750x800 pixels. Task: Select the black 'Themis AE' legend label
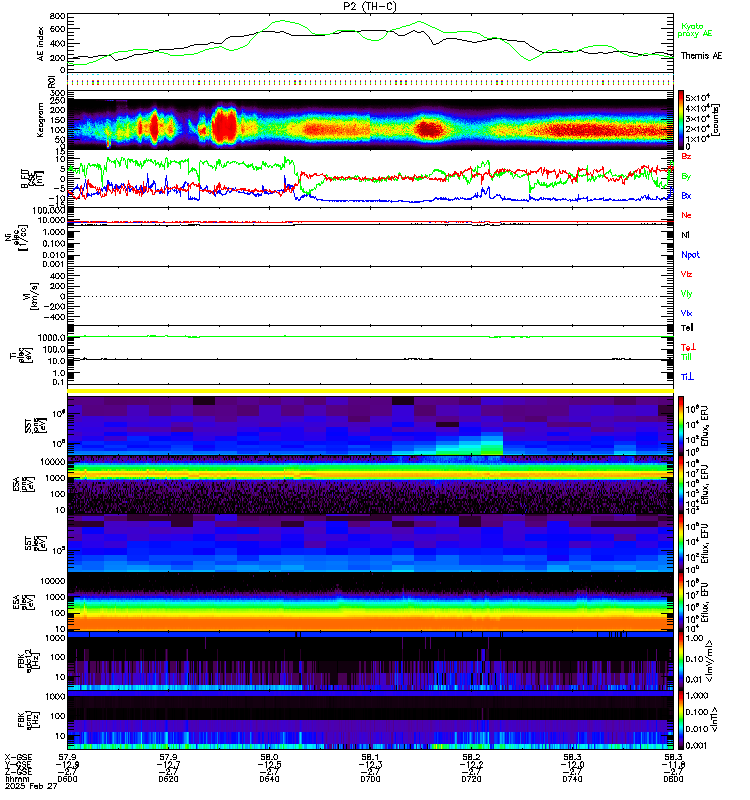pyautogui.click(x=701, y=56)
